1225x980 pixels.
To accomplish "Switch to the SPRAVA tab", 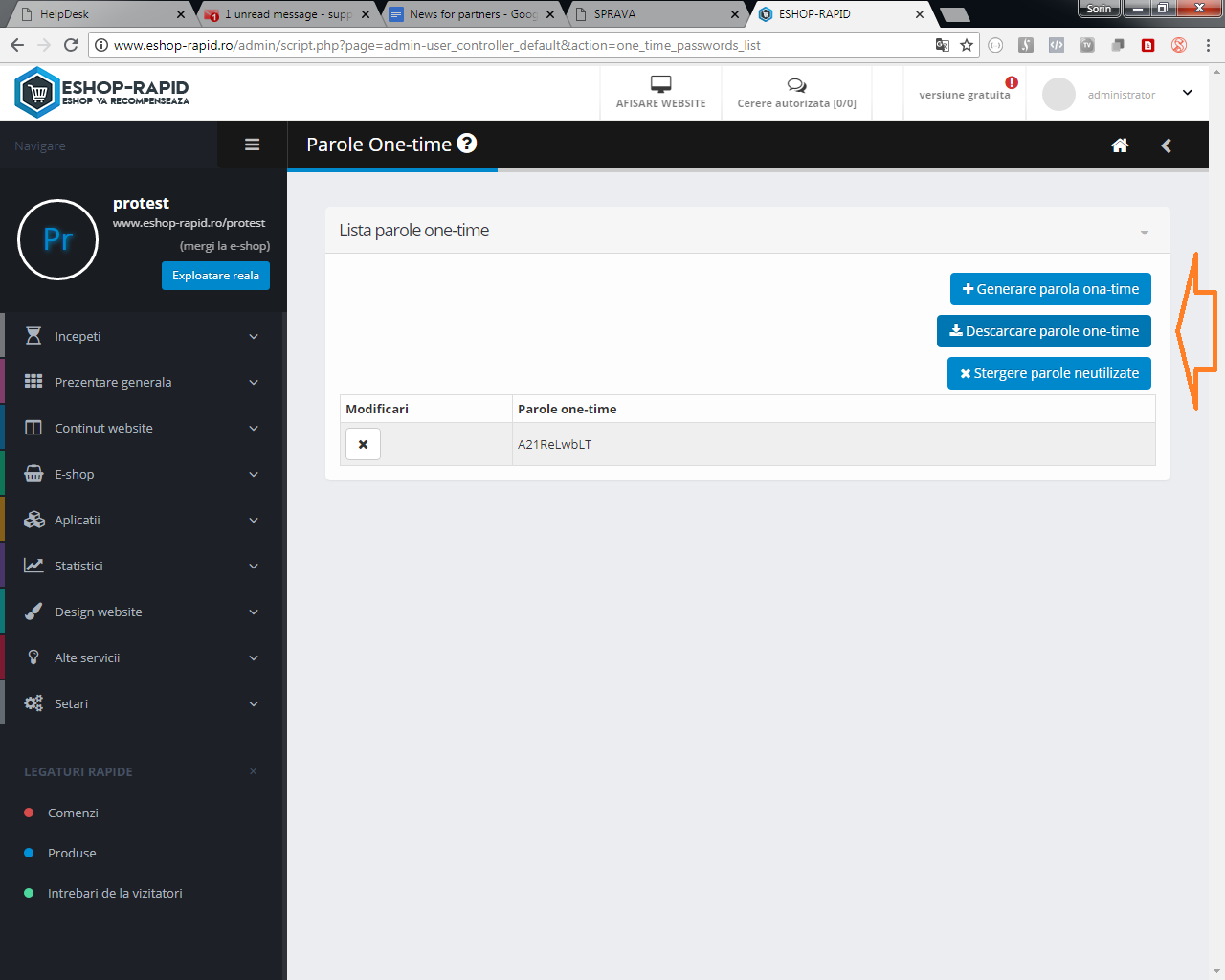I will click(657, 14).
